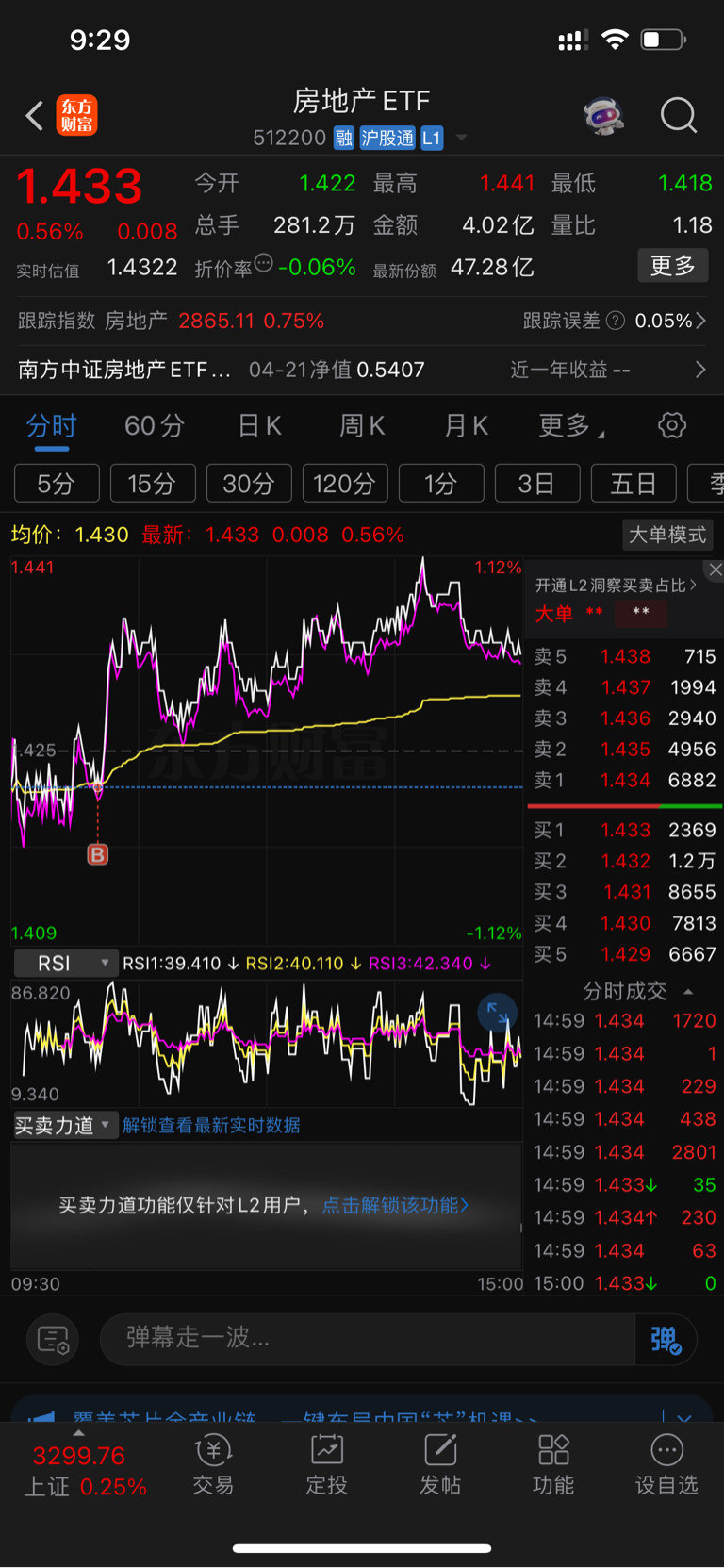Tap the 跟踪指数 房地产 2865.11
724x1568 pixels.
(171, 321)
